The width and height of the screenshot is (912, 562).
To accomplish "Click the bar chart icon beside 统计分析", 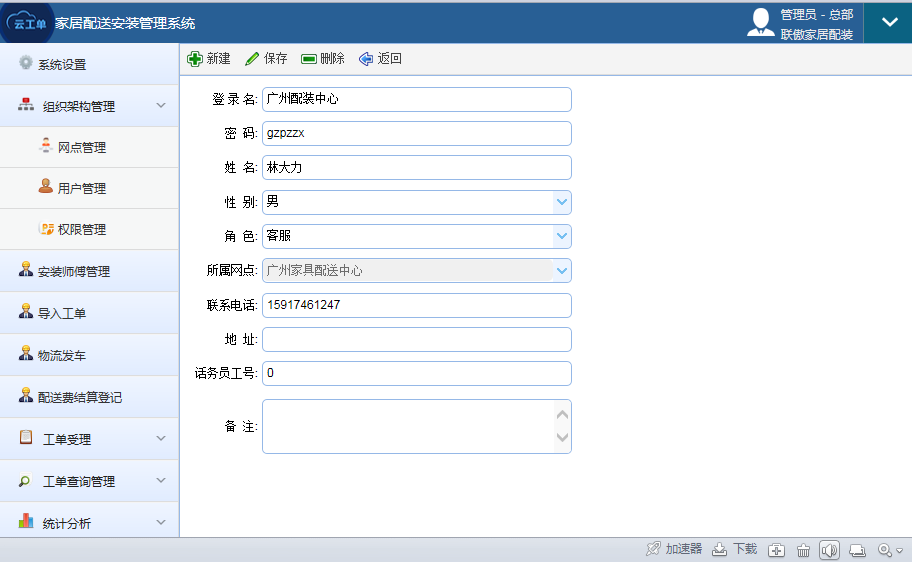I will (26, 521).
